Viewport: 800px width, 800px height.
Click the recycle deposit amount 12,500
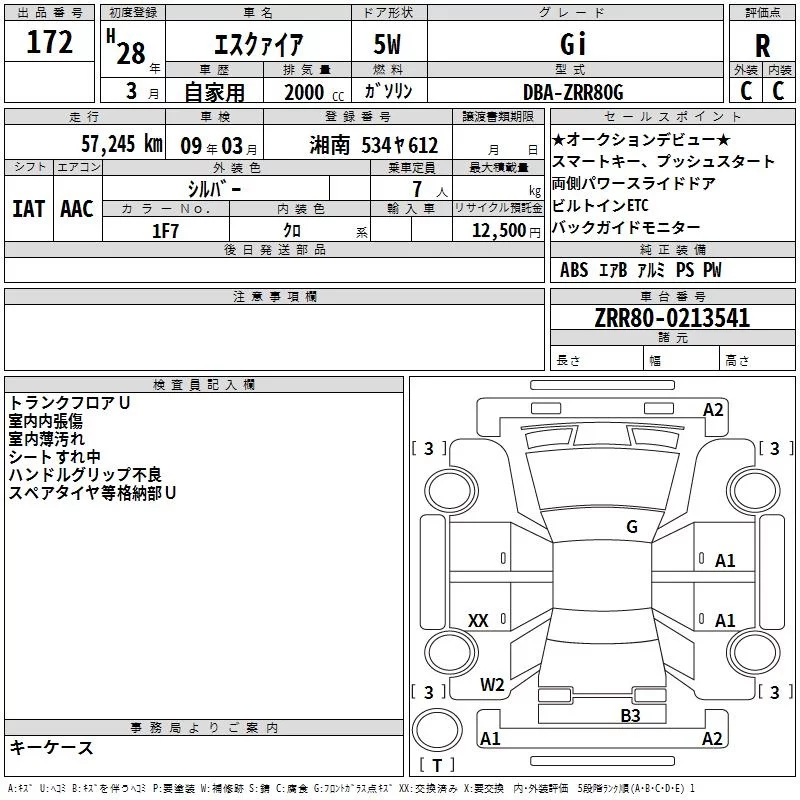[498, 230]
